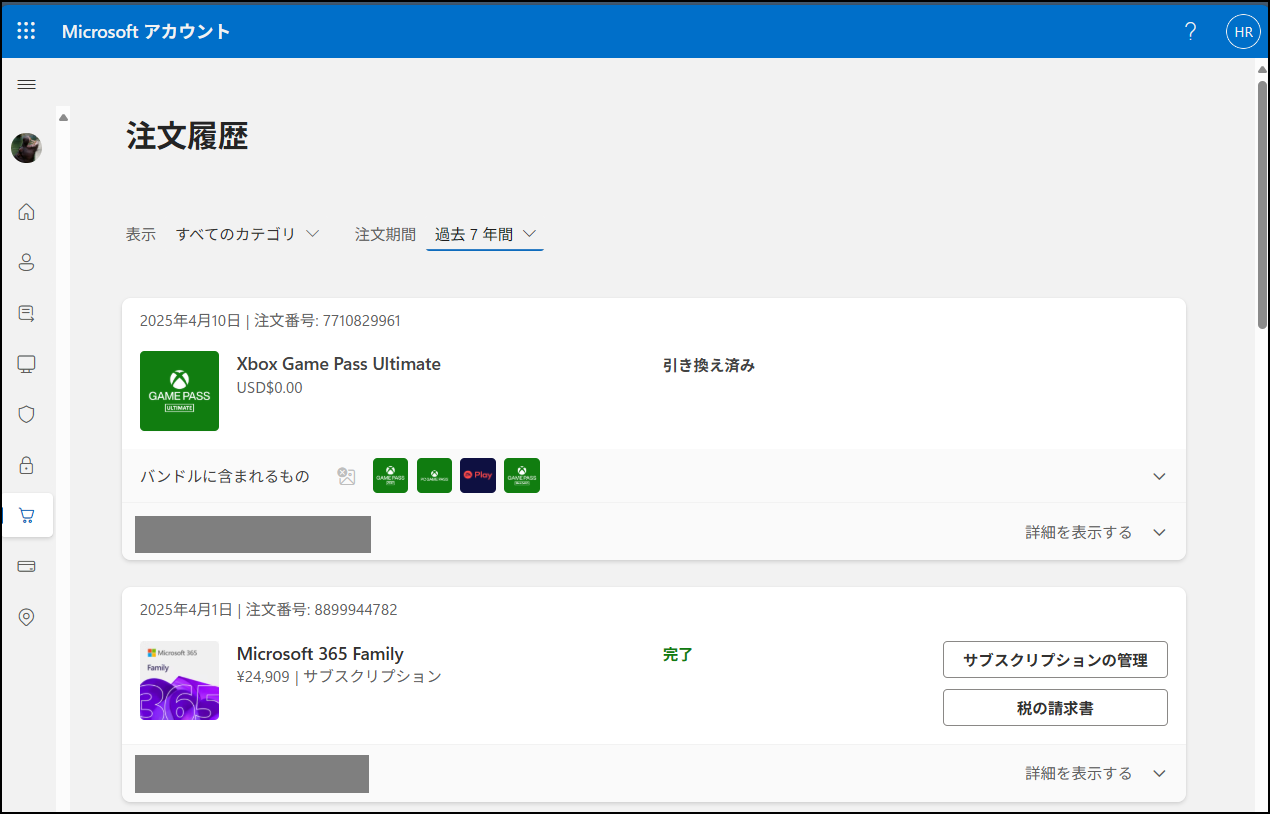
Task: Click the hamburger menu icon
Action: pyautogui.click(x=27, y=85)
